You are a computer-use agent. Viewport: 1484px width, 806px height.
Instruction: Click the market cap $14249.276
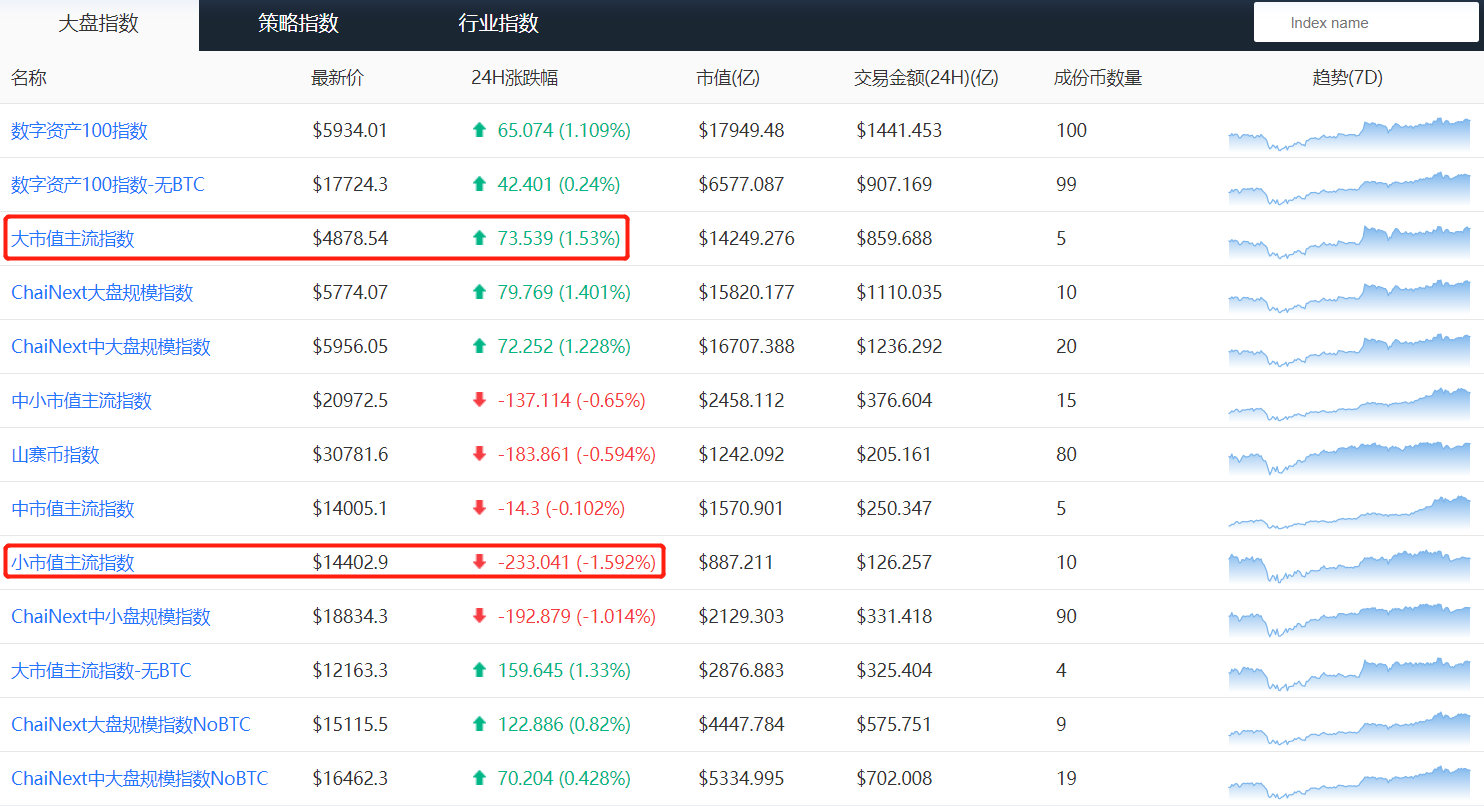[746, 239]
